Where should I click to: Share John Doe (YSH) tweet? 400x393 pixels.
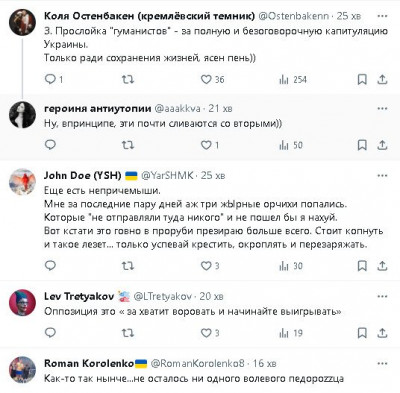382,266
